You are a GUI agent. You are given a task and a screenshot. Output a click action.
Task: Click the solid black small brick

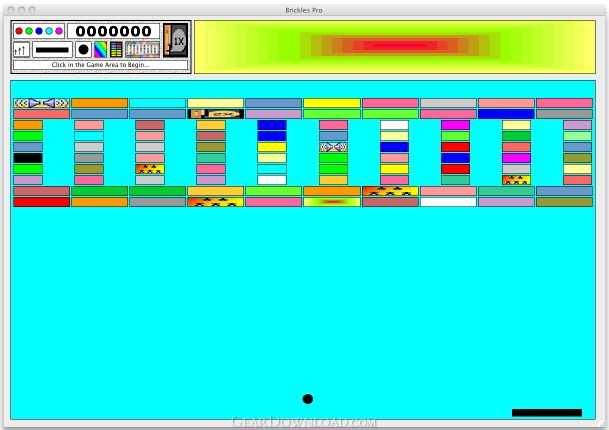28,158
